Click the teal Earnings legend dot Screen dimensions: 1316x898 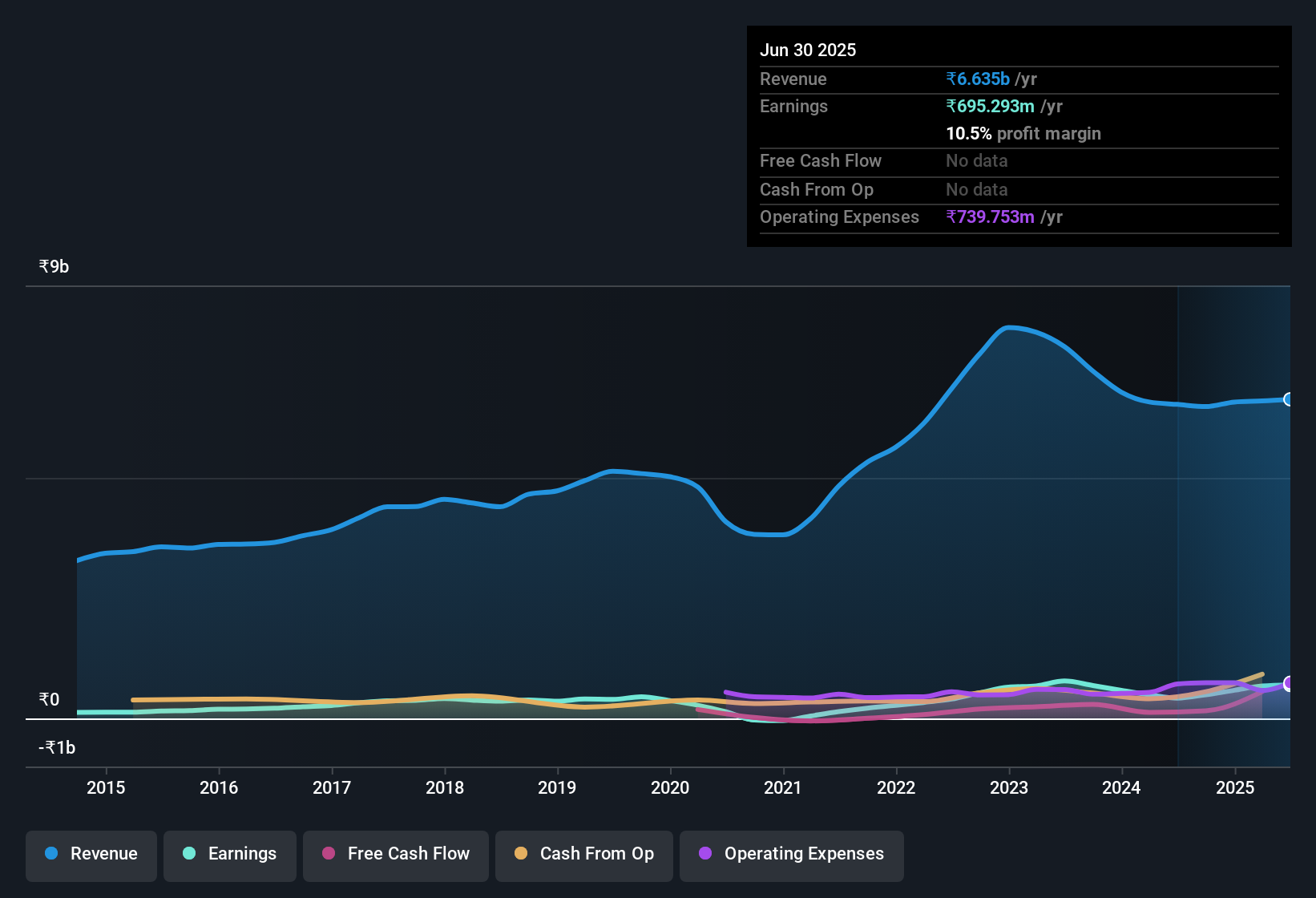pos(189,854)
